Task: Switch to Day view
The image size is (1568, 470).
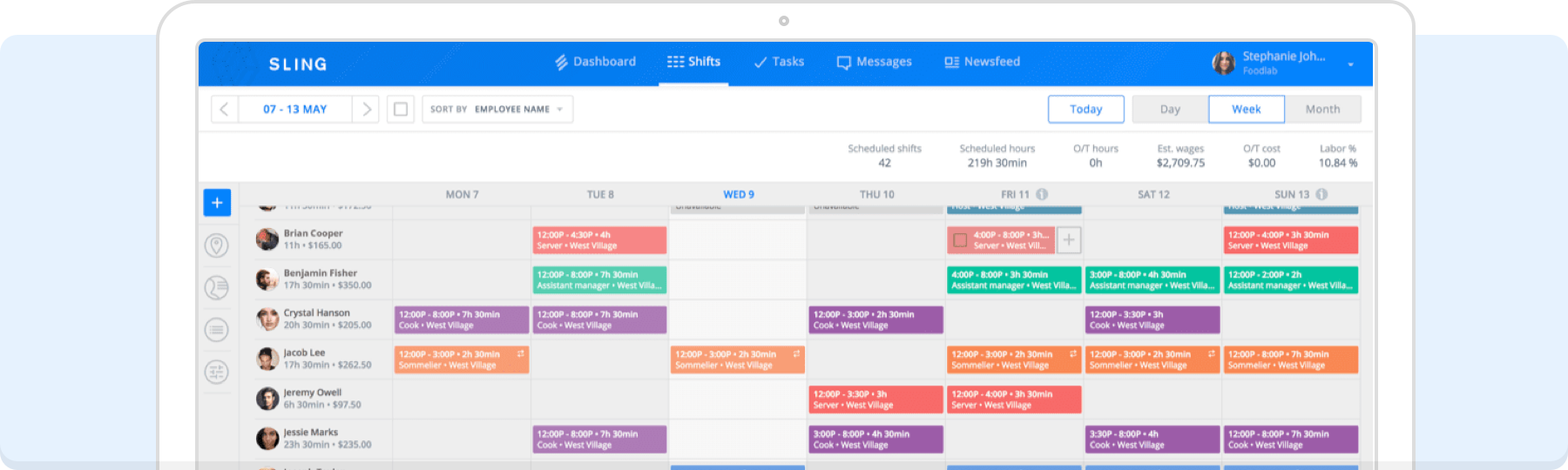Action: pos(1169,110)
